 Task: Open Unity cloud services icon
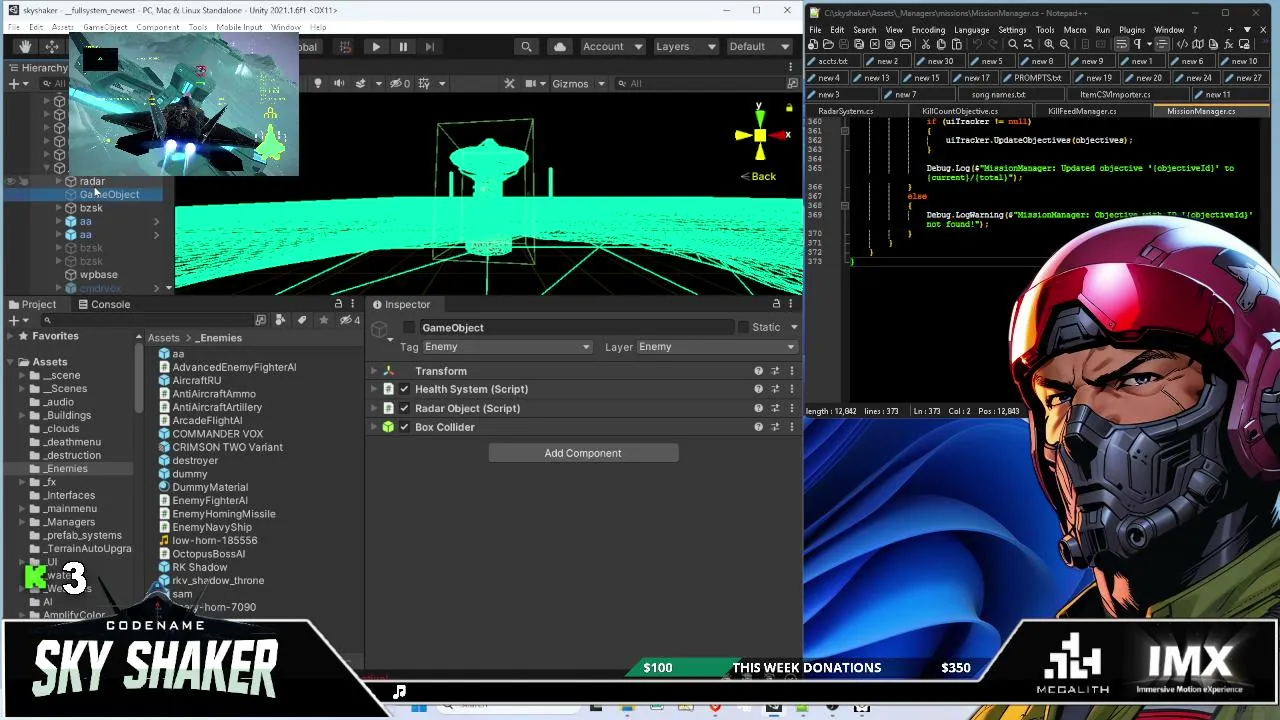[x=559, y=46]
